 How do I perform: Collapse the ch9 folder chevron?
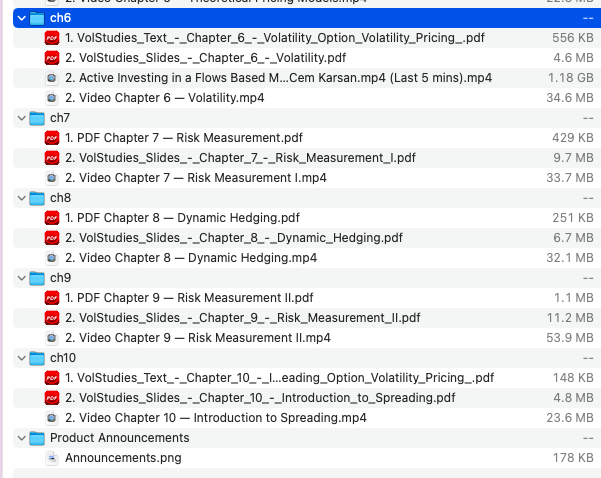pos(22,278)
